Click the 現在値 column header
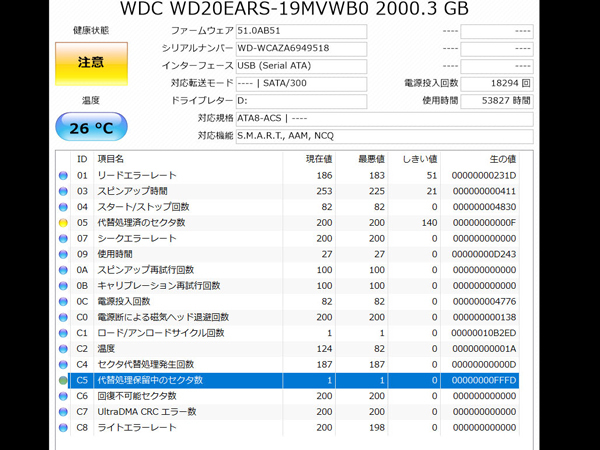 (x=319, y=159)
